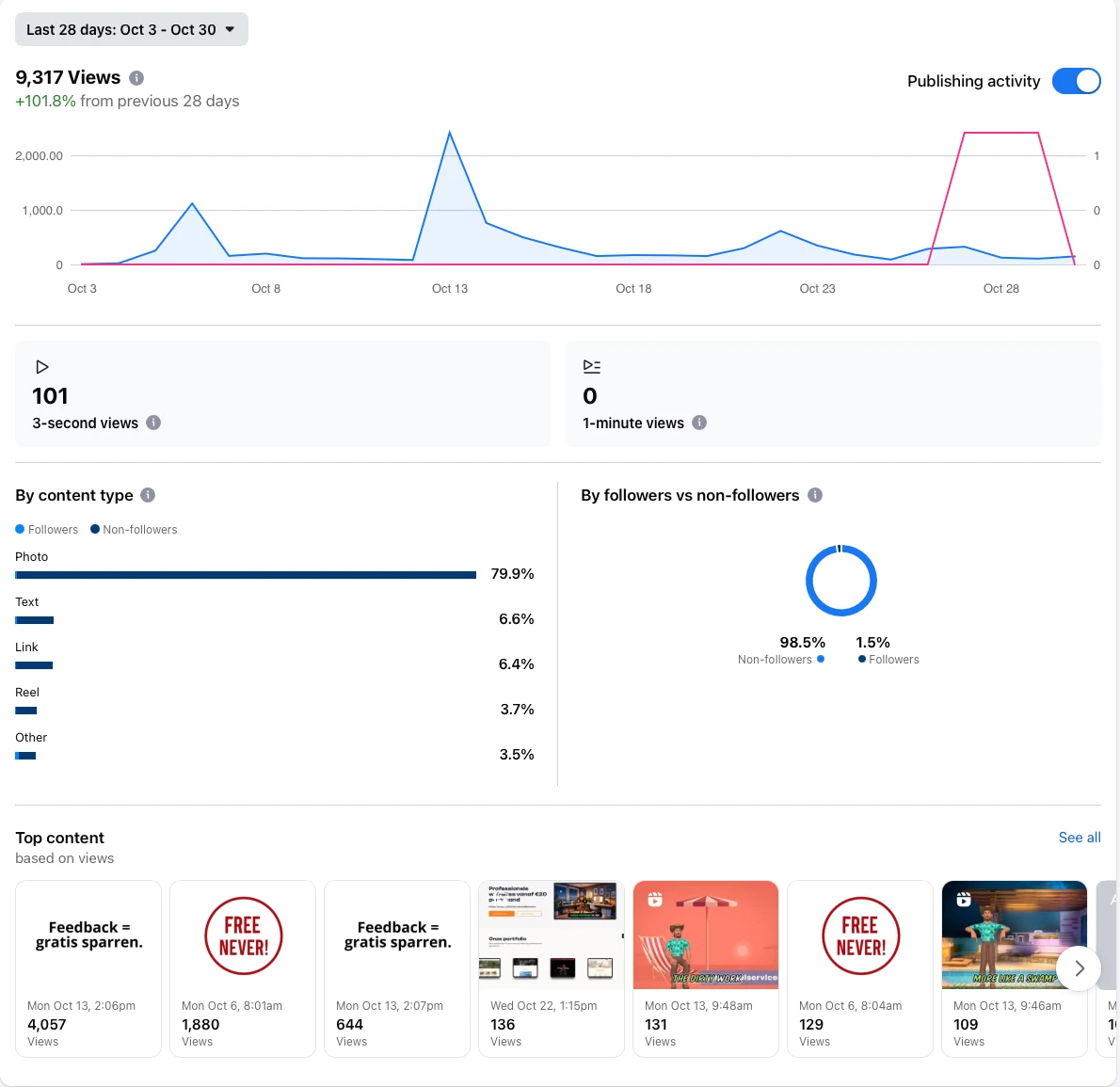Click the info icon beside 1-minute views
1120x1087 pixels.
pos(699,423)
